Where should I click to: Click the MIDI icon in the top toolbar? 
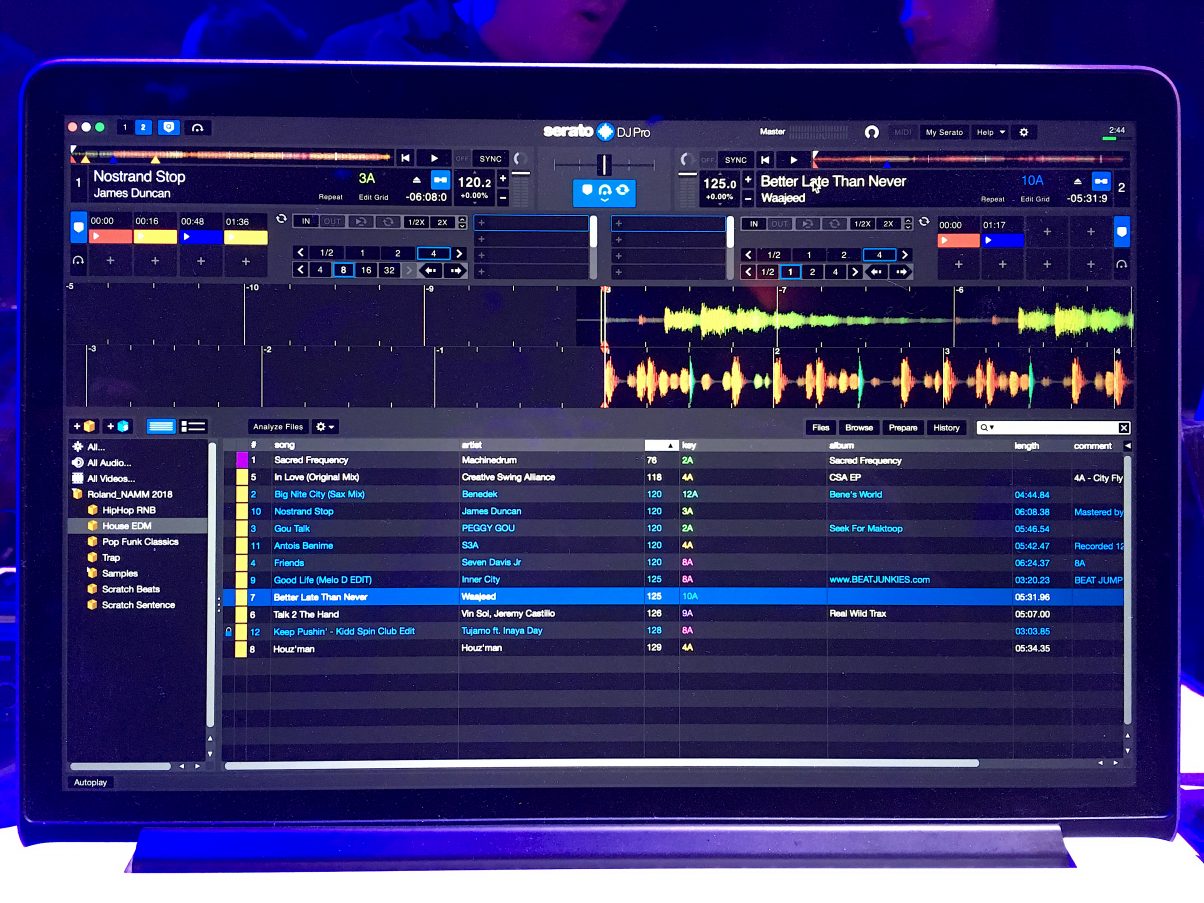[903, 132]
